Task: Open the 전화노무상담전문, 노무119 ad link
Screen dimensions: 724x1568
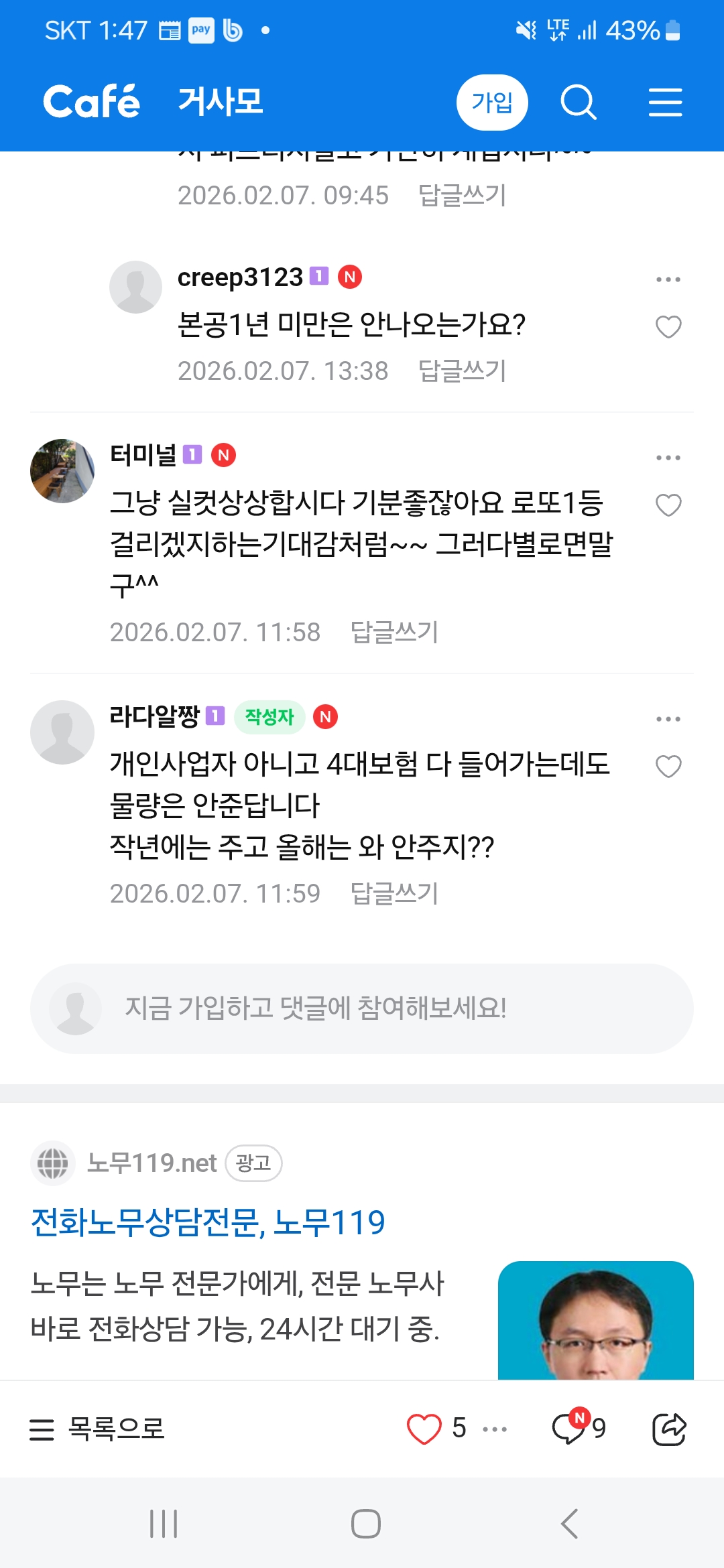Action: tap(208, 1222)
